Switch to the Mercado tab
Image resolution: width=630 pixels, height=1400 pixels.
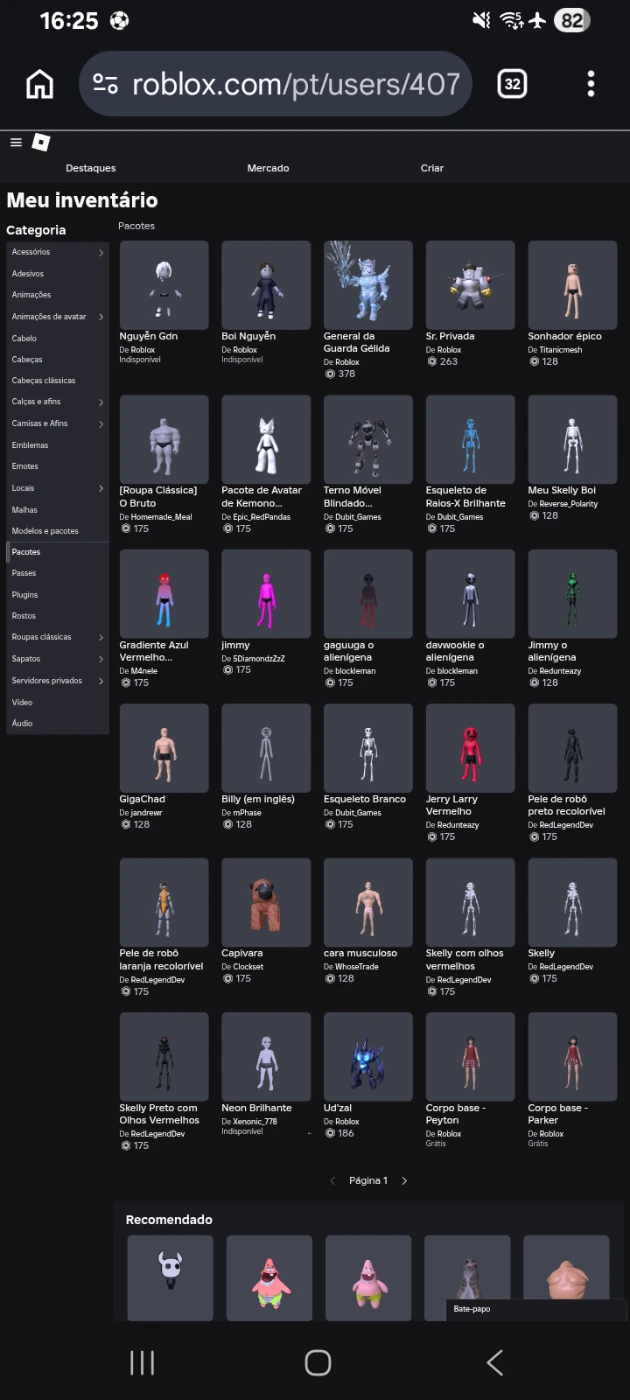point(268,168)
